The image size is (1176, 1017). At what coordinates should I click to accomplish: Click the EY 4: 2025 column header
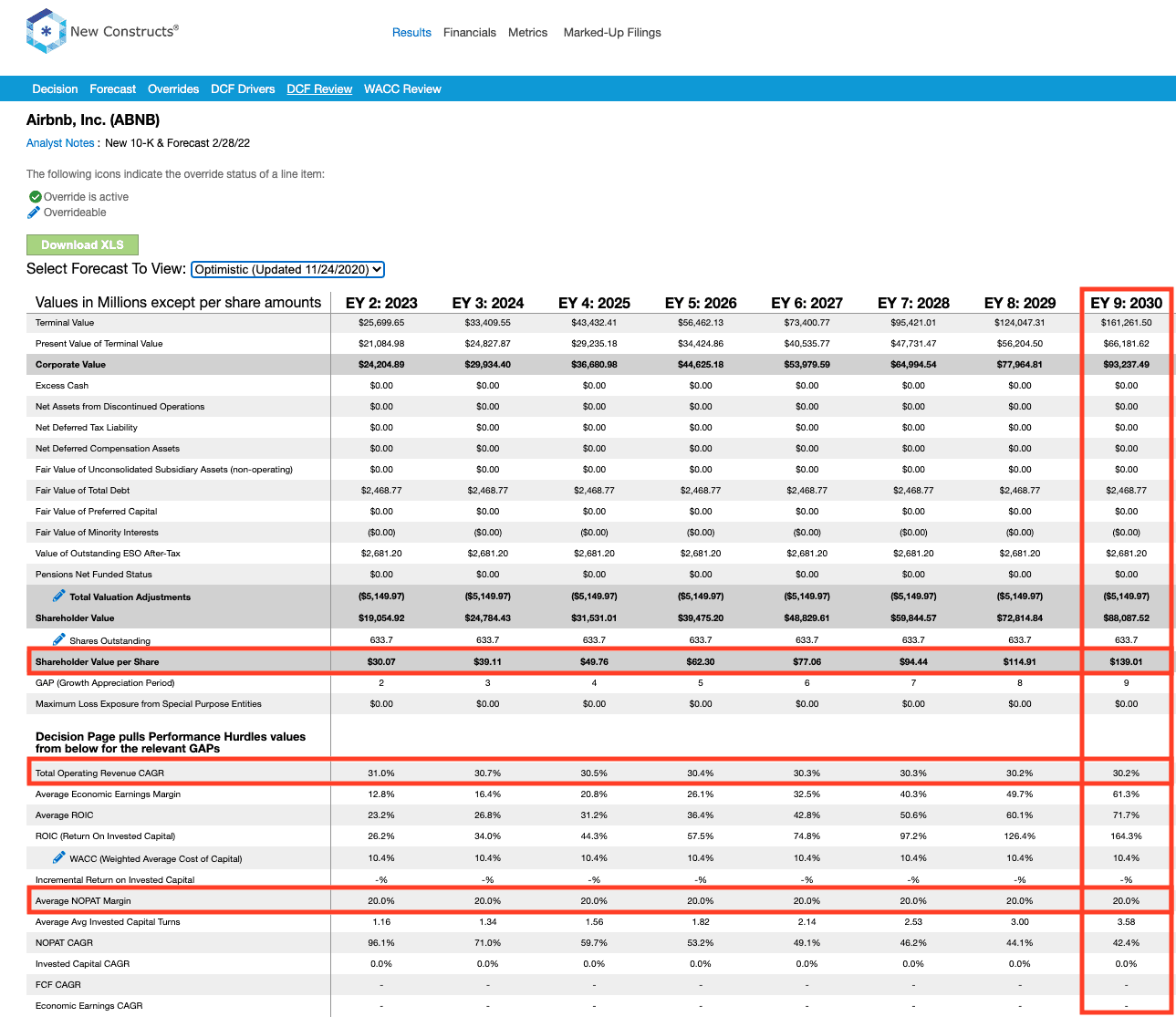point(594,303)
